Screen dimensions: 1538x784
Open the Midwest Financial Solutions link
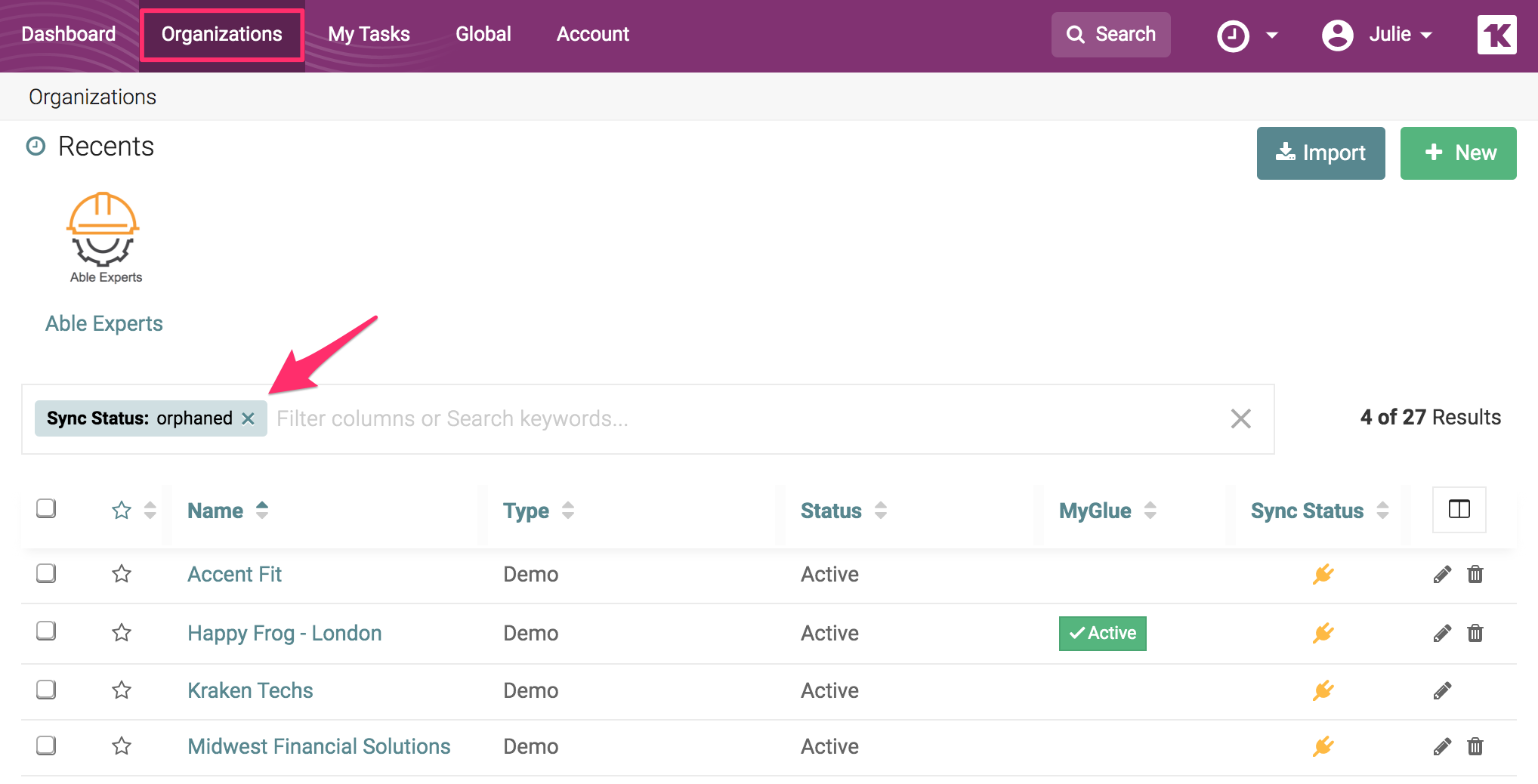[x=319, y=746]
